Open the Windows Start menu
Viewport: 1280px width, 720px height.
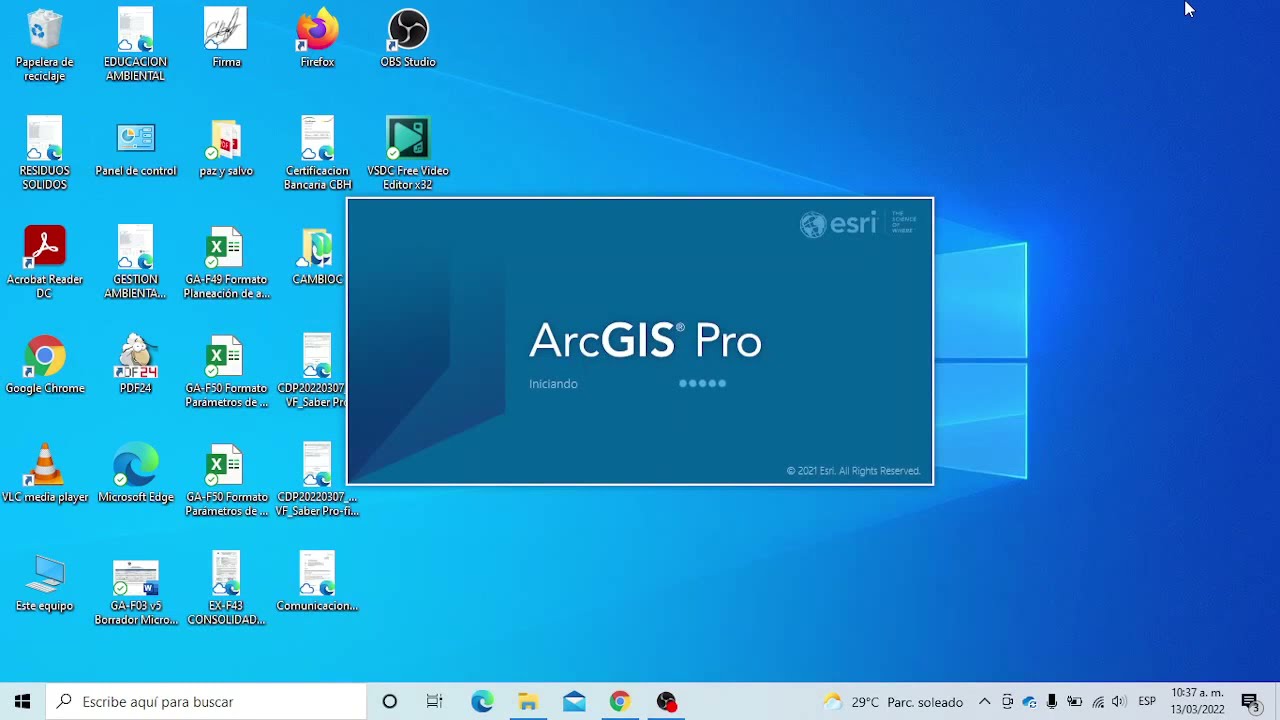[x=22, y=701]
